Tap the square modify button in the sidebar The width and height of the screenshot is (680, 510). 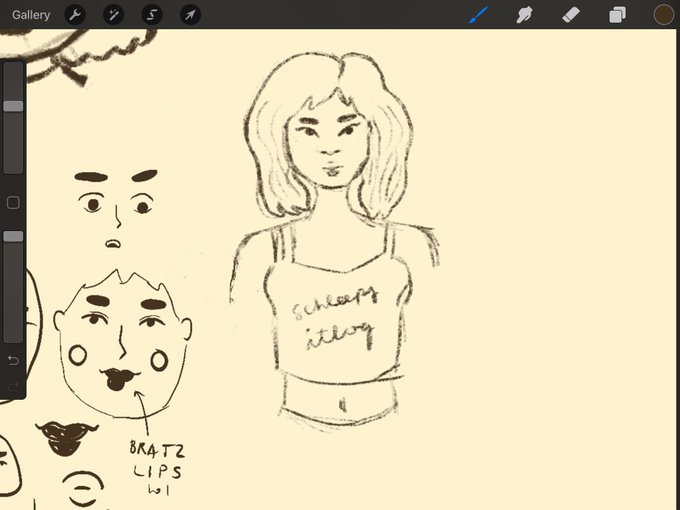click(13, 203)
